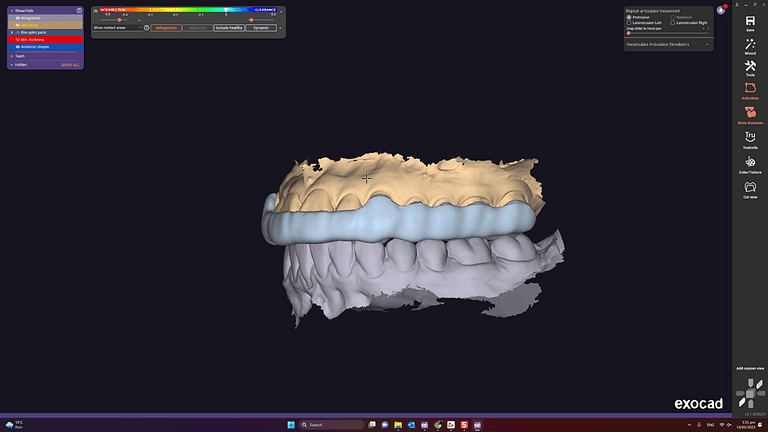Screen dimensions: 768x432
Task: Open the Color/Texture icon
Action: pyautogui.click(x=749, y=163)
